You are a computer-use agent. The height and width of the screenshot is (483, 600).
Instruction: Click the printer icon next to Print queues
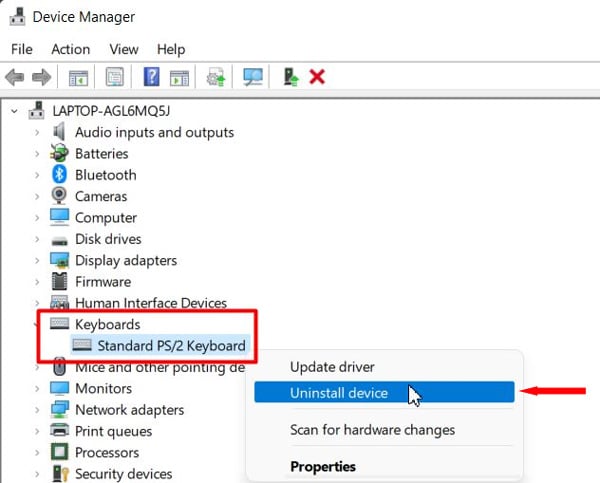[59, 430]
